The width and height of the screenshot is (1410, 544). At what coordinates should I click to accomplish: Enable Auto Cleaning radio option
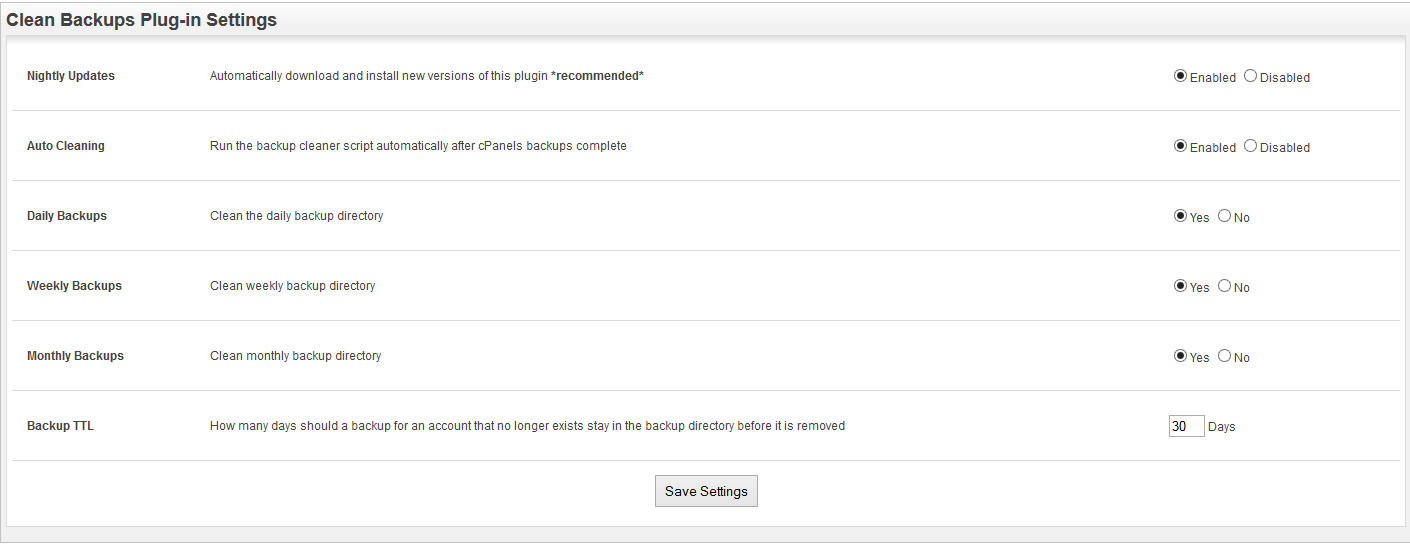tap(1180, 146)
